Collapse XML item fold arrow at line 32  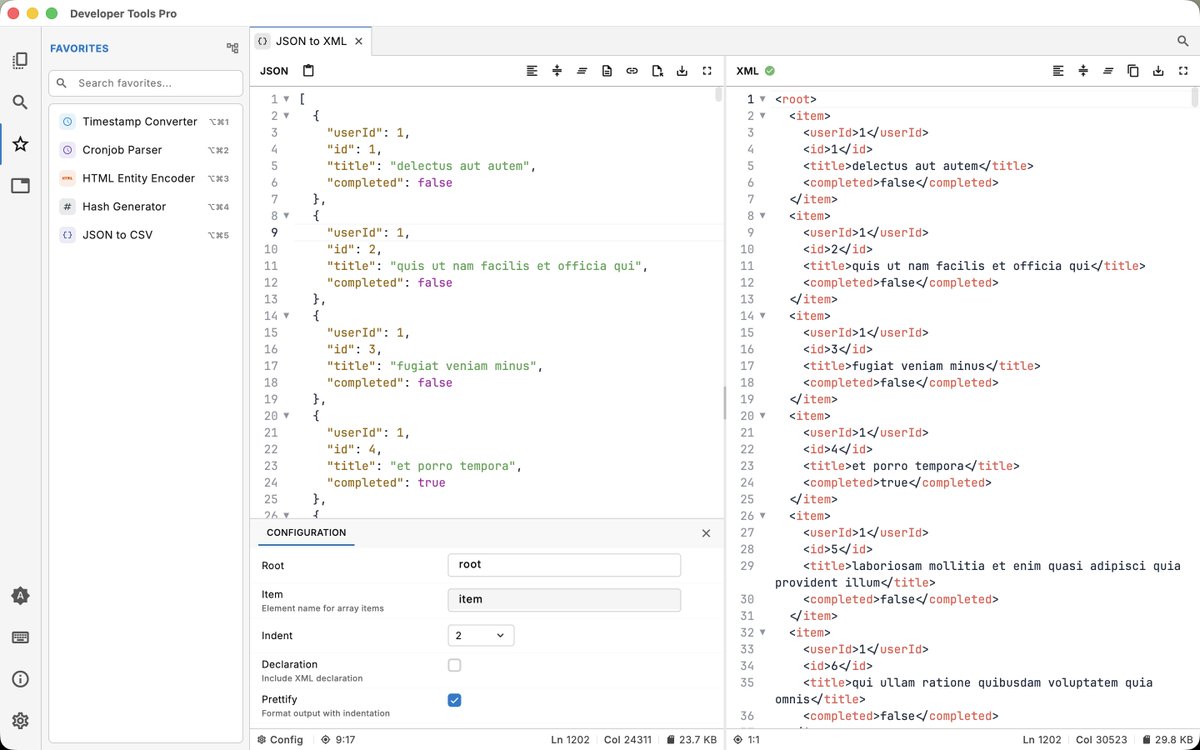(x=762, y=633)
